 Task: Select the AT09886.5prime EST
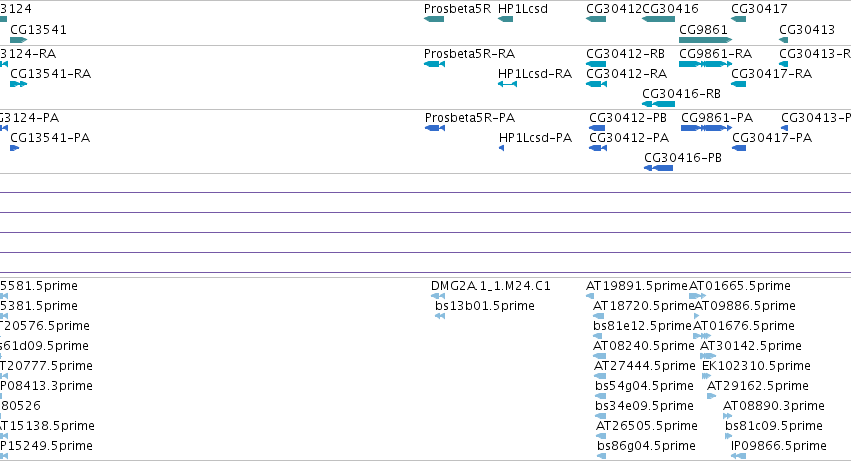click(x=697, y=316)
